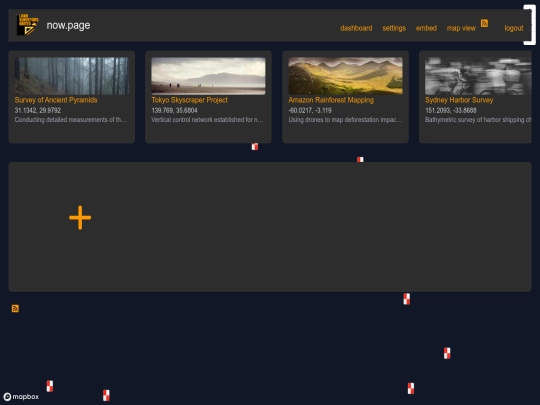This screenshot has width=540, height=405.
Task: Open the Survey of Ancient Pyramids title
Action: [x=56, y=100]
